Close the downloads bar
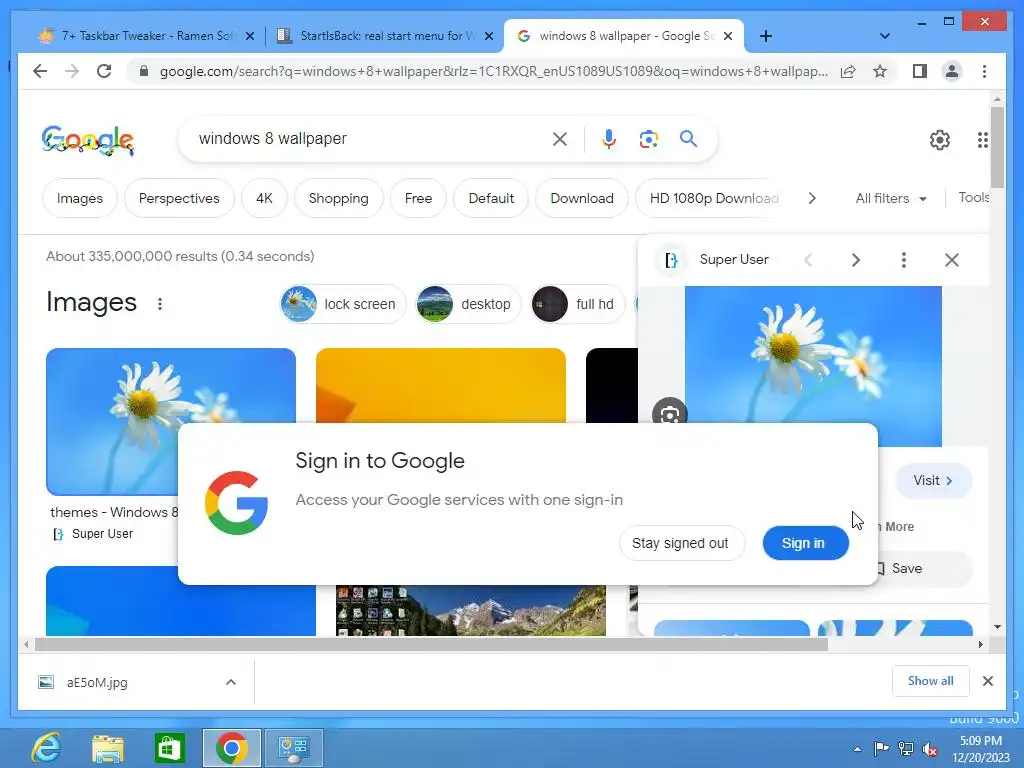Screen dimensions: 1024x768 tap(987, 681)
